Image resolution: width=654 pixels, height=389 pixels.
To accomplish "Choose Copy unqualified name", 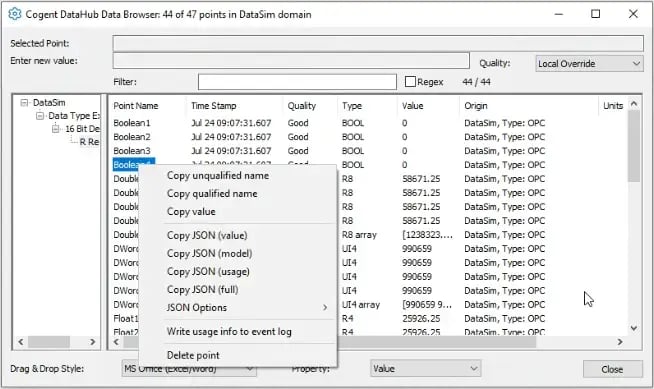I will (218, 176).
